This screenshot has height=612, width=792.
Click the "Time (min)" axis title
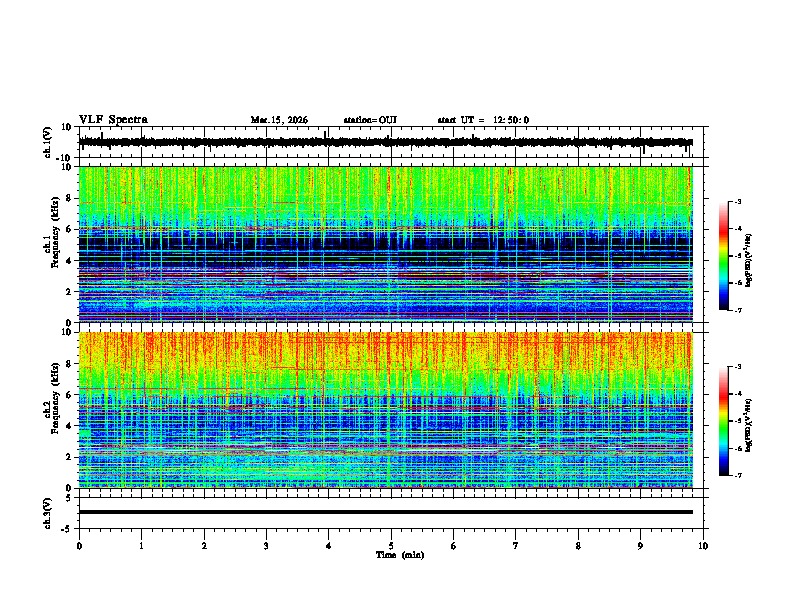pyautogui.click(x=400, y=555)
